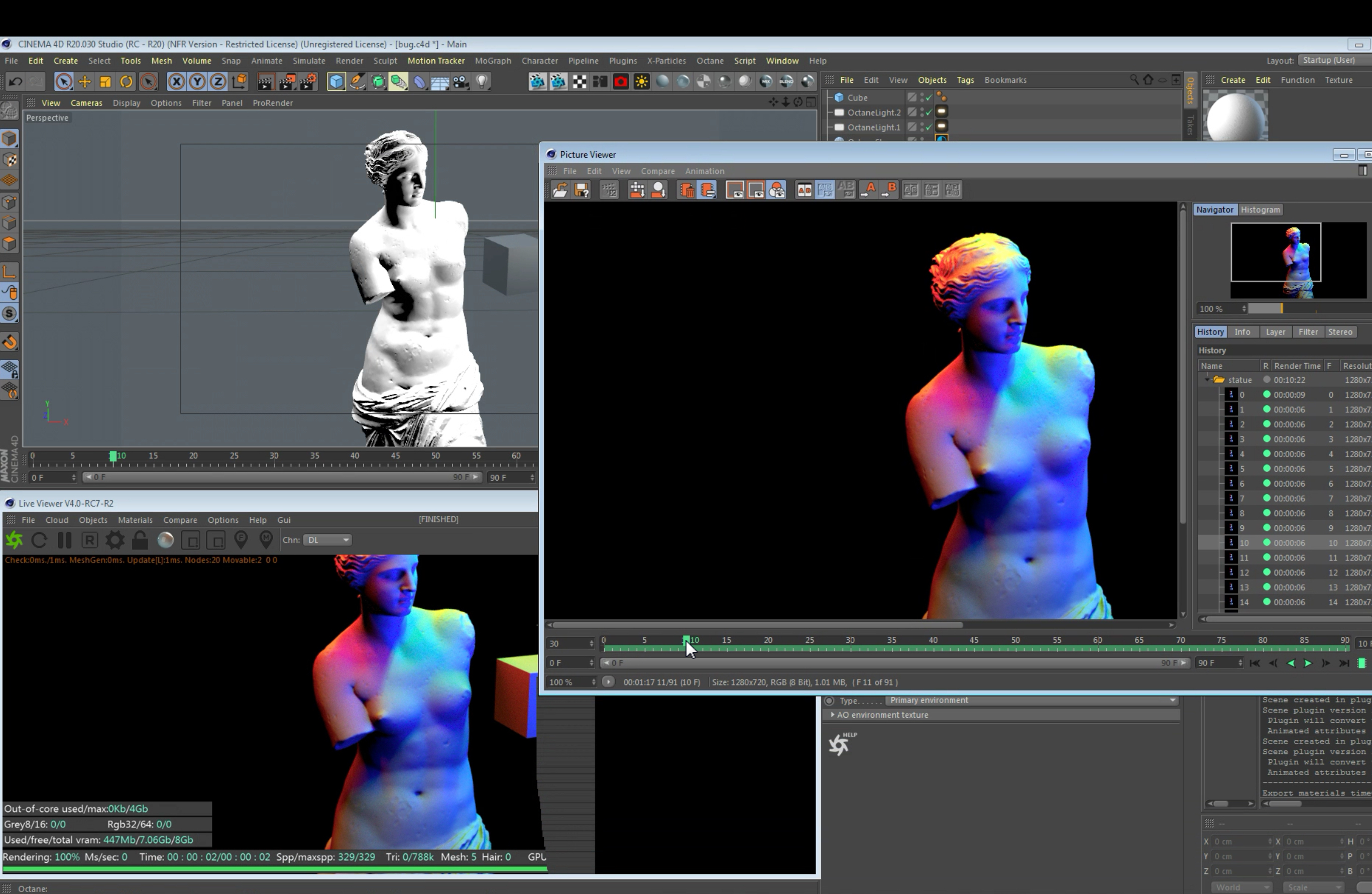Toggle the Live Viewer render lock icon

coord(140,540)
